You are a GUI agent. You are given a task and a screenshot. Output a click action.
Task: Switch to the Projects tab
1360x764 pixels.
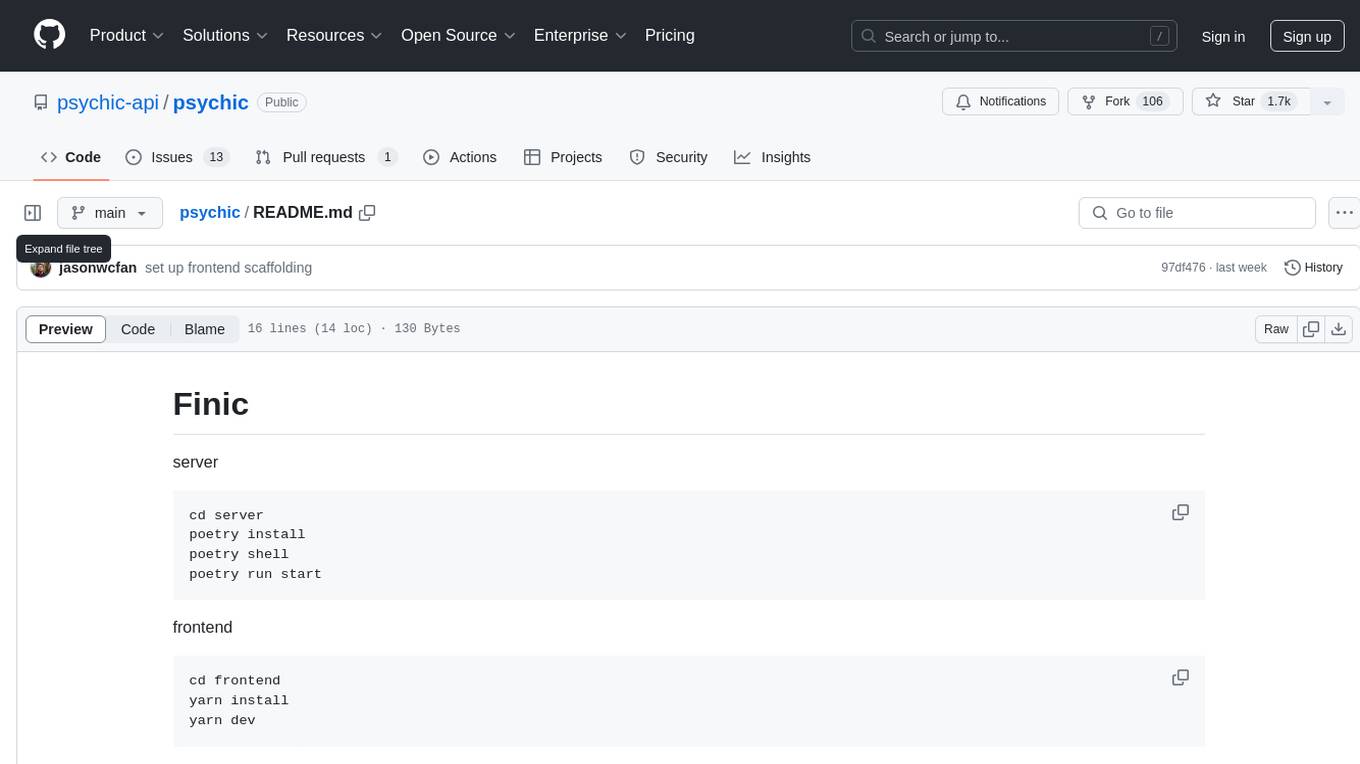pos(563,157)
